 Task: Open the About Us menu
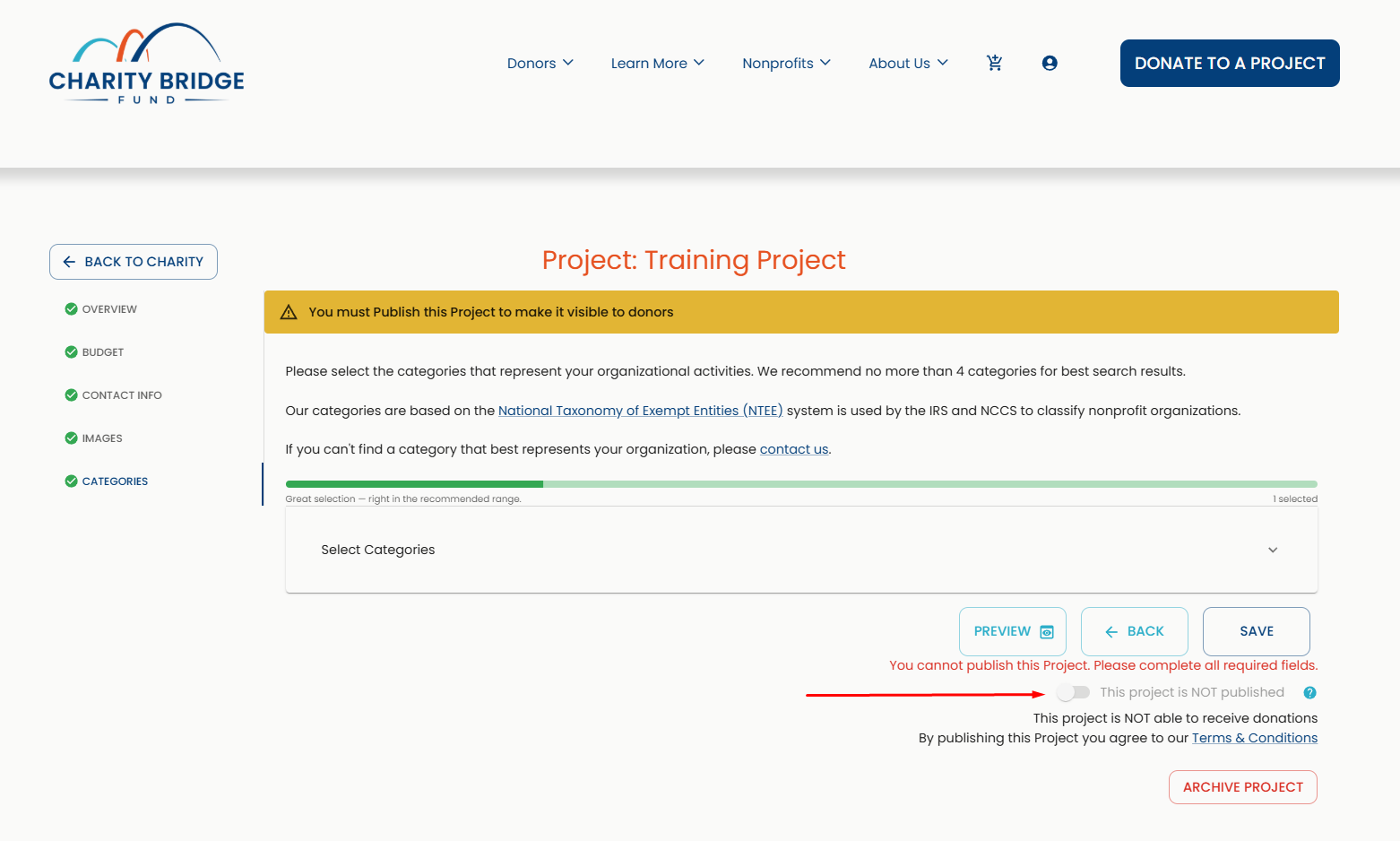909,63
